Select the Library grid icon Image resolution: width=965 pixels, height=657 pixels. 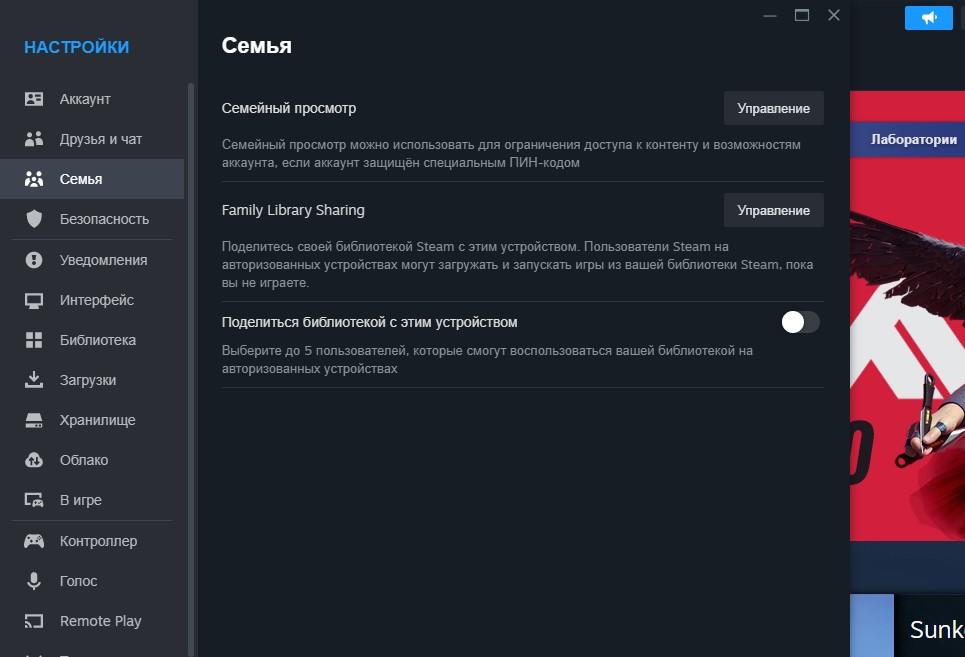click(x=34, y=340)
